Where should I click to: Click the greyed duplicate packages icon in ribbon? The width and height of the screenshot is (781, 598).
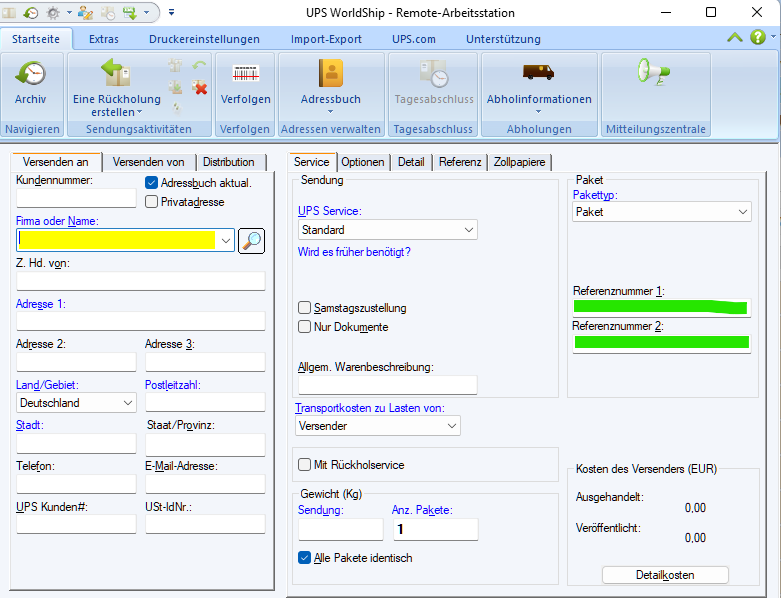click(x=175, y=65)
